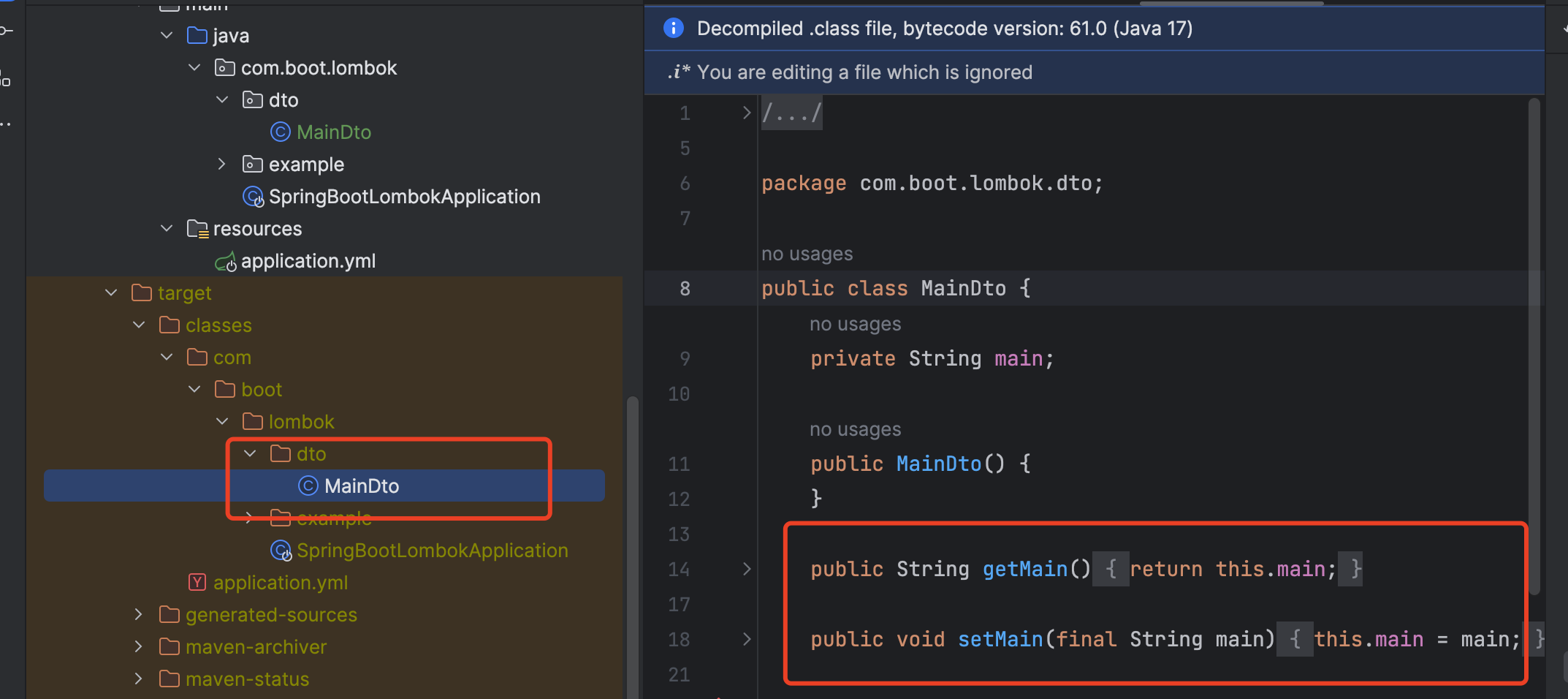The height and width of the screenshot is (699, 1568).
Task: Collapse the dto folder under target
Action: (x=250, y=453)
